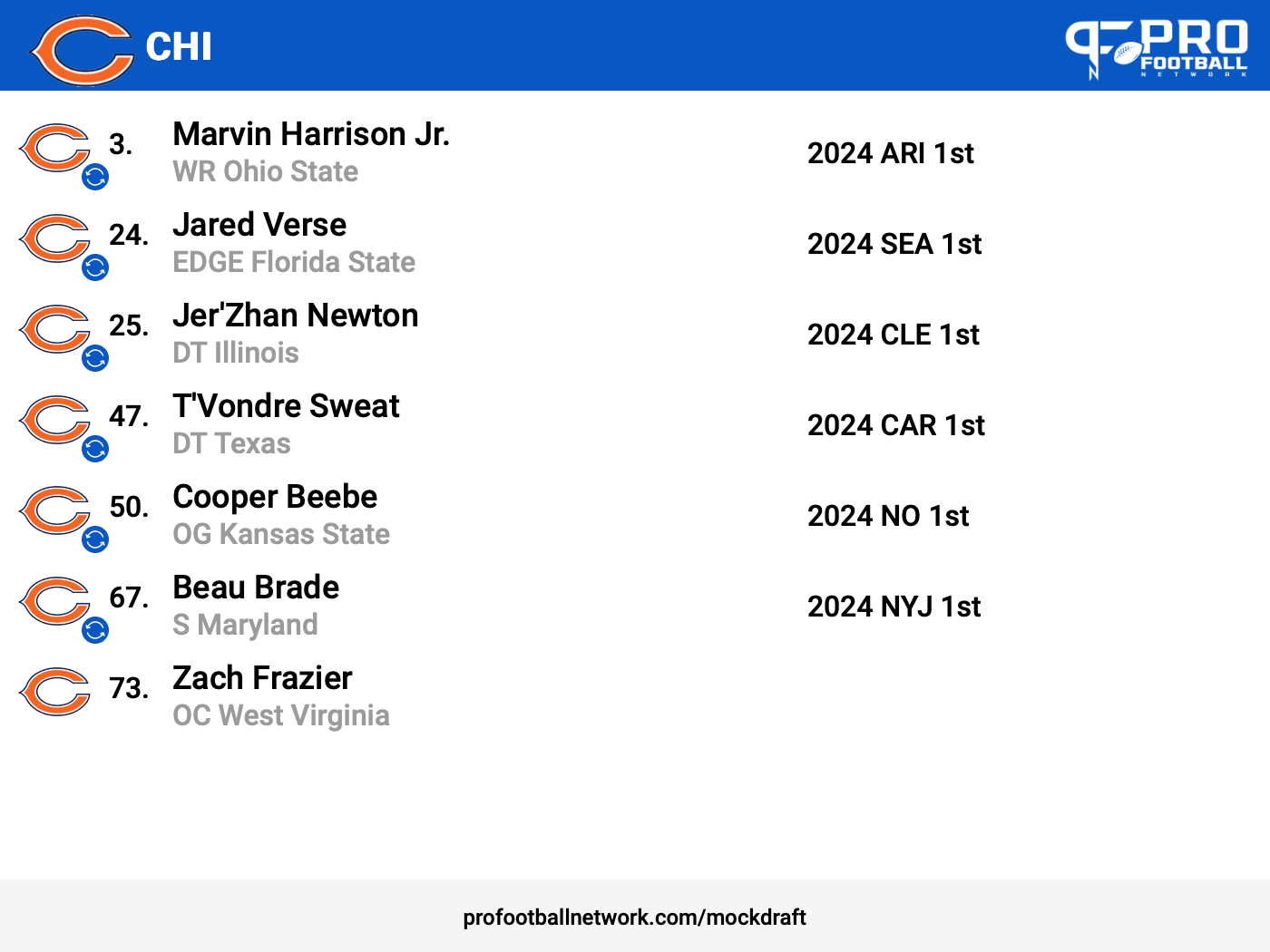Screen dimensions: 1270x952
Task: Click the Pro Football Network logo
Action: tap(1157, 49)
